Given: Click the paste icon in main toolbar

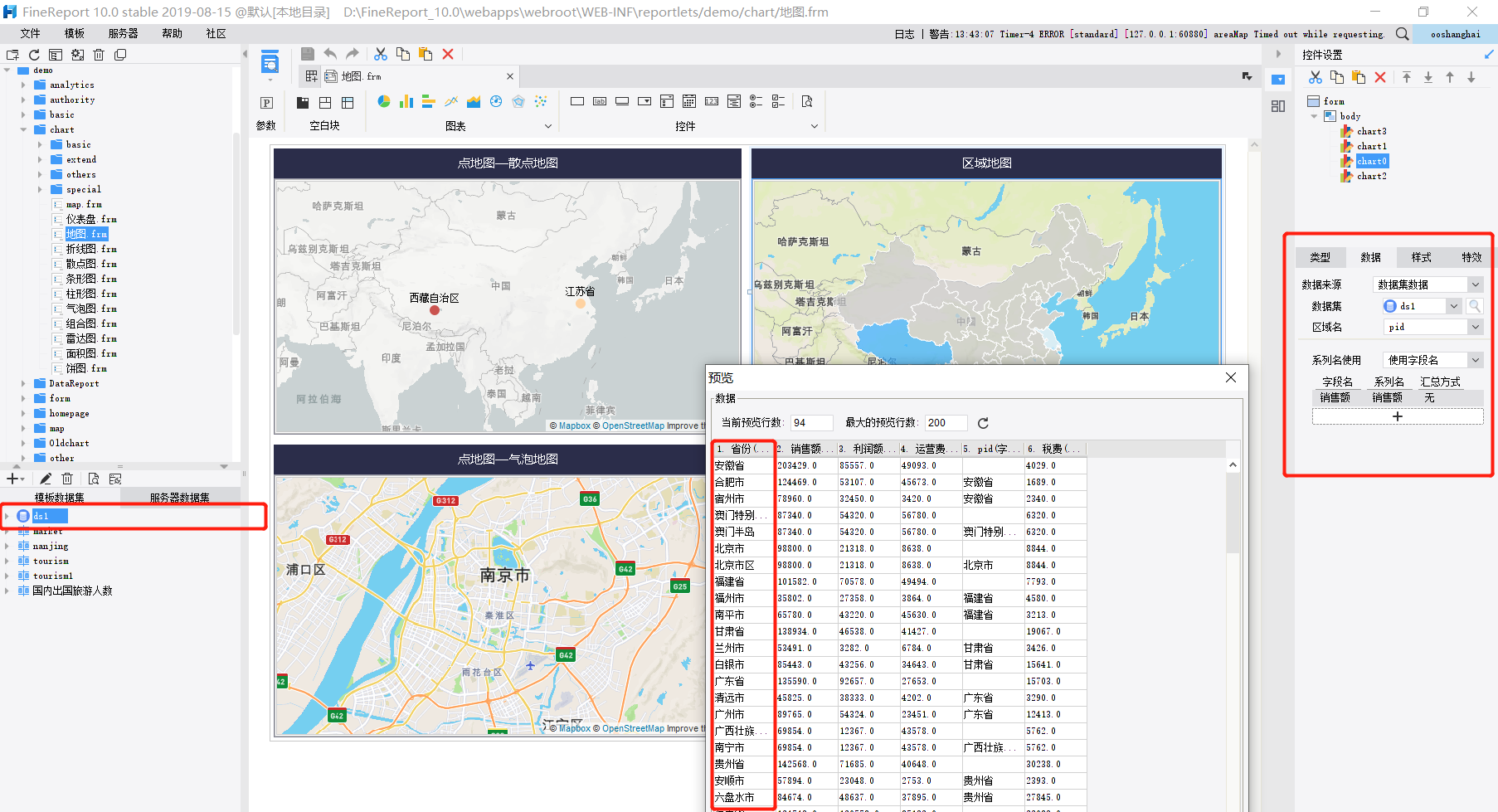Looking at the screenshot, I should [426, 54].
